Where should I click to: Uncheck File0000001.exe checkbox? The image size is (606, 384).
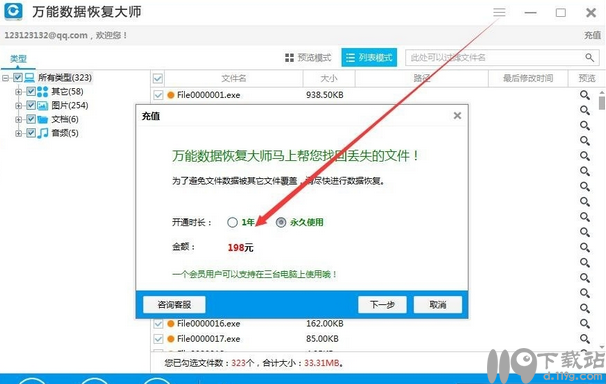(158, 95)
